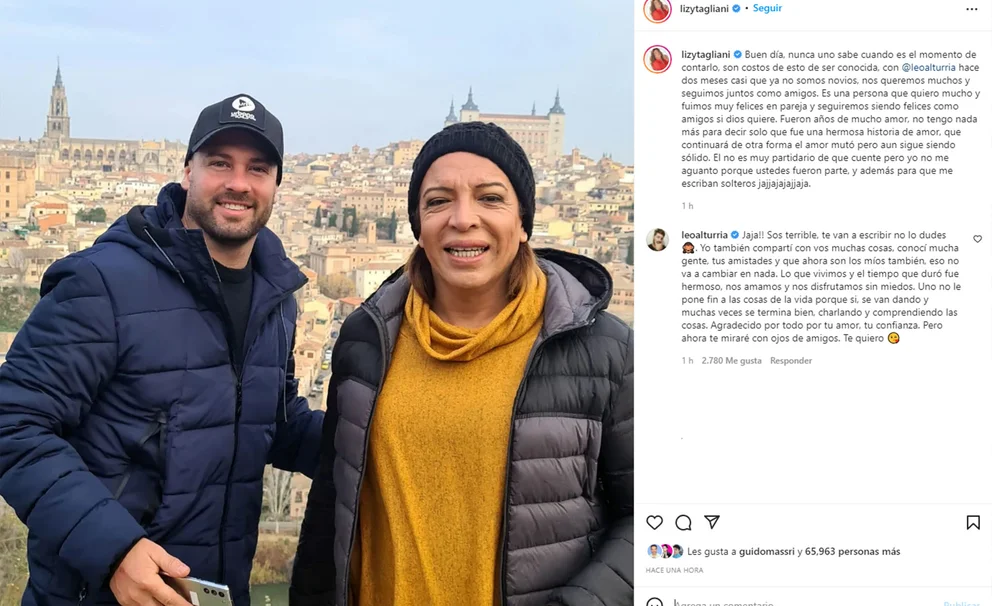Click the verified badge next to lizytagliani header
The image size is (992, 606).
pos(736,9)
